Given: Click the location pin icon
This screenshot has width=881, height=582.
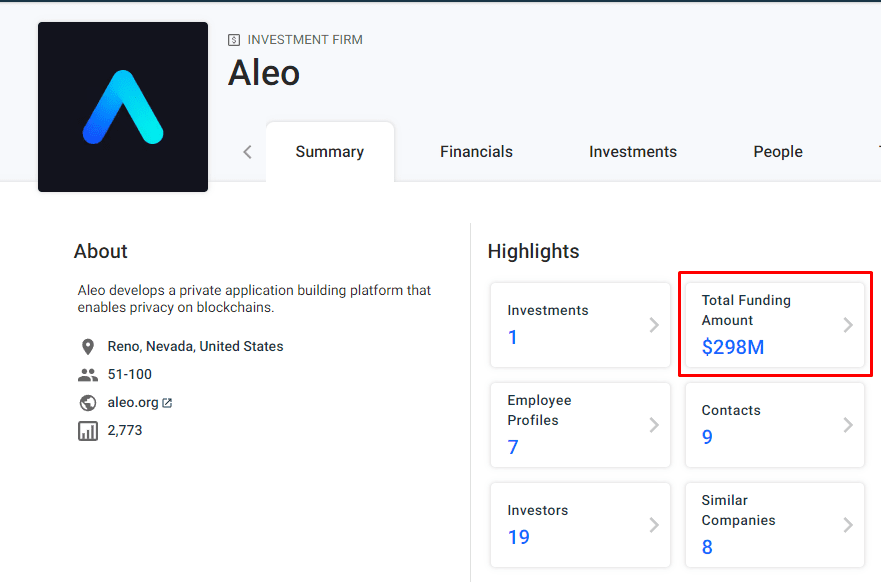Looking at the screenshot, I should [88, 347].
